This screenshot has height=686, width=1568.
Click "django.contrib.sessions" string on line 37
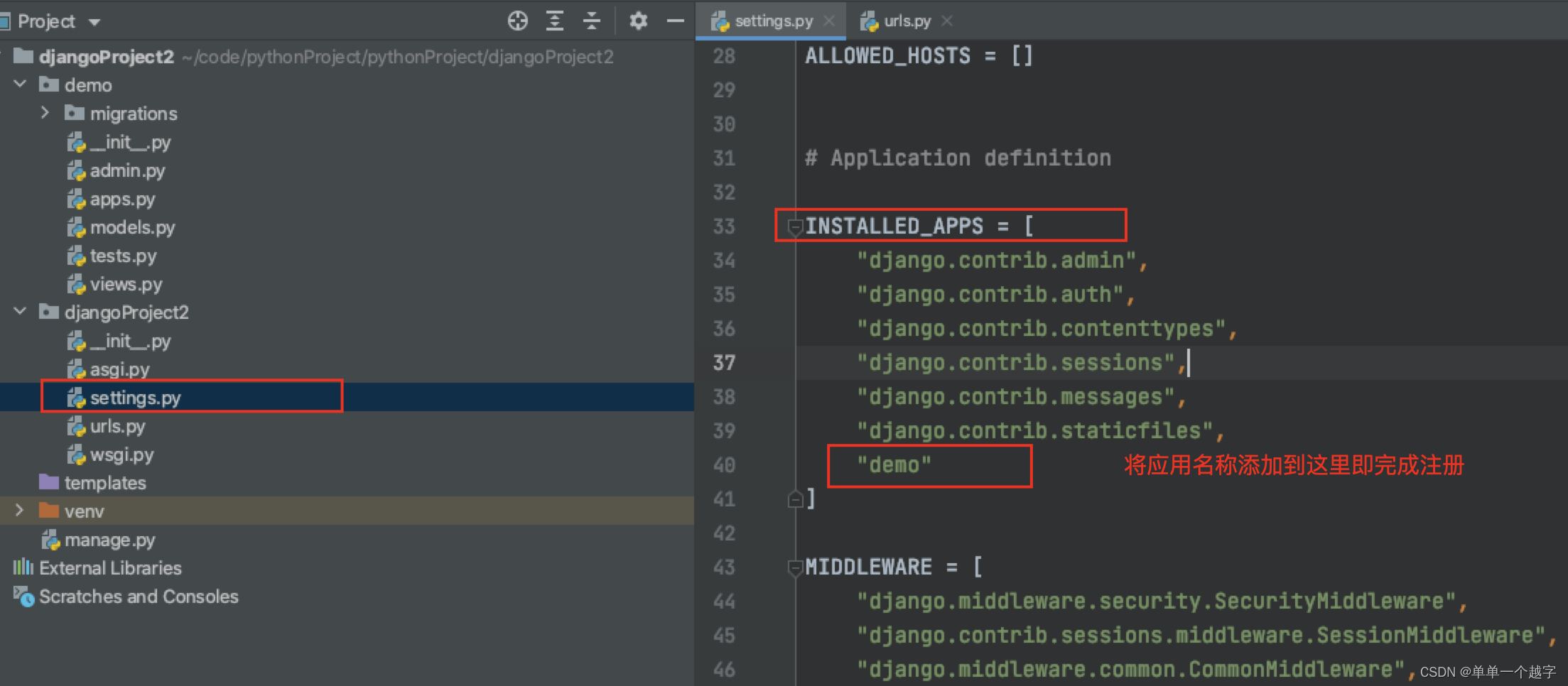point(1016,362)
